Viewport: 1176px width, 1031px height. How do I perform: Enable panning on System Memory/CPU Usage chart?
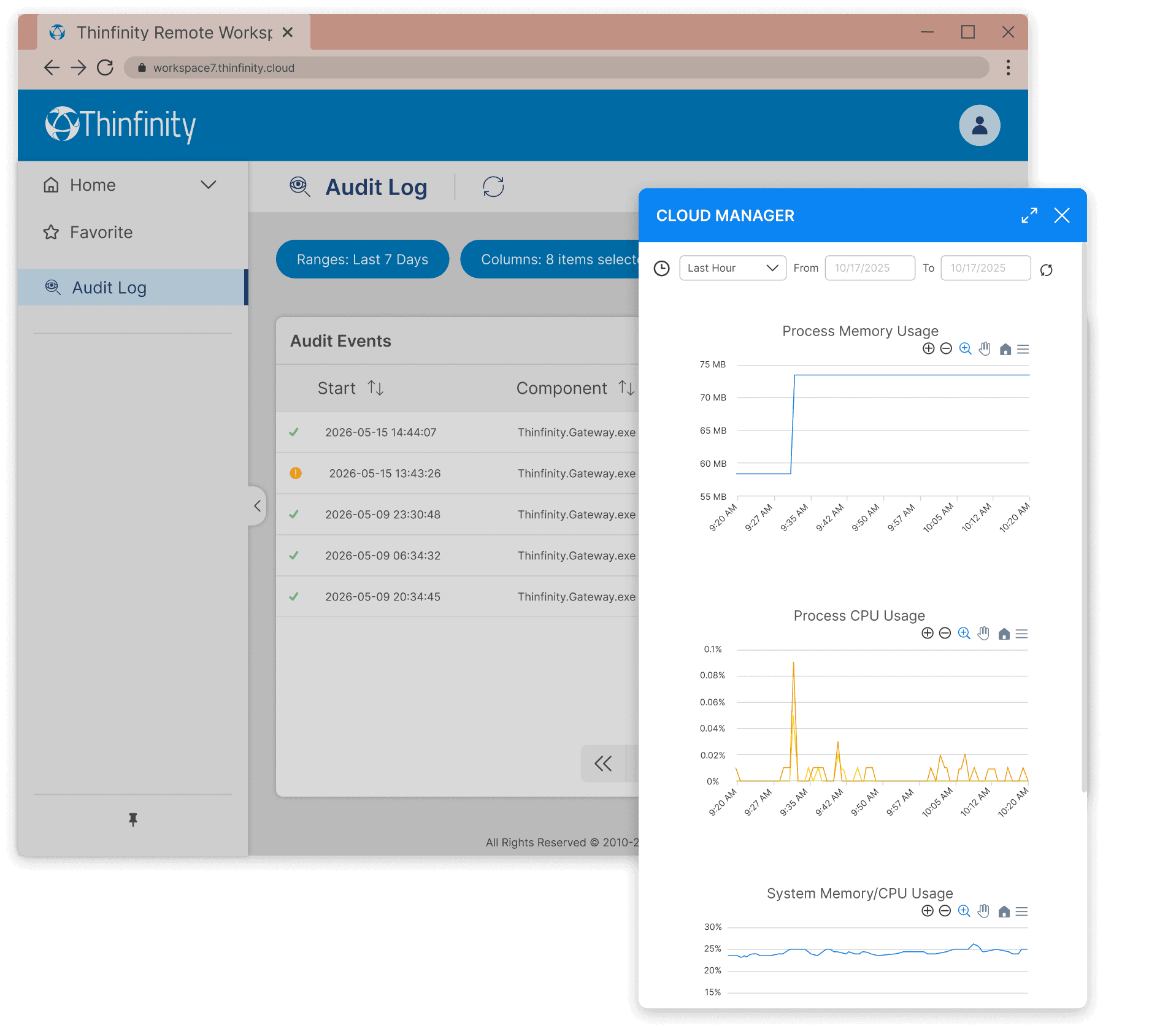[x=983, y=911]
